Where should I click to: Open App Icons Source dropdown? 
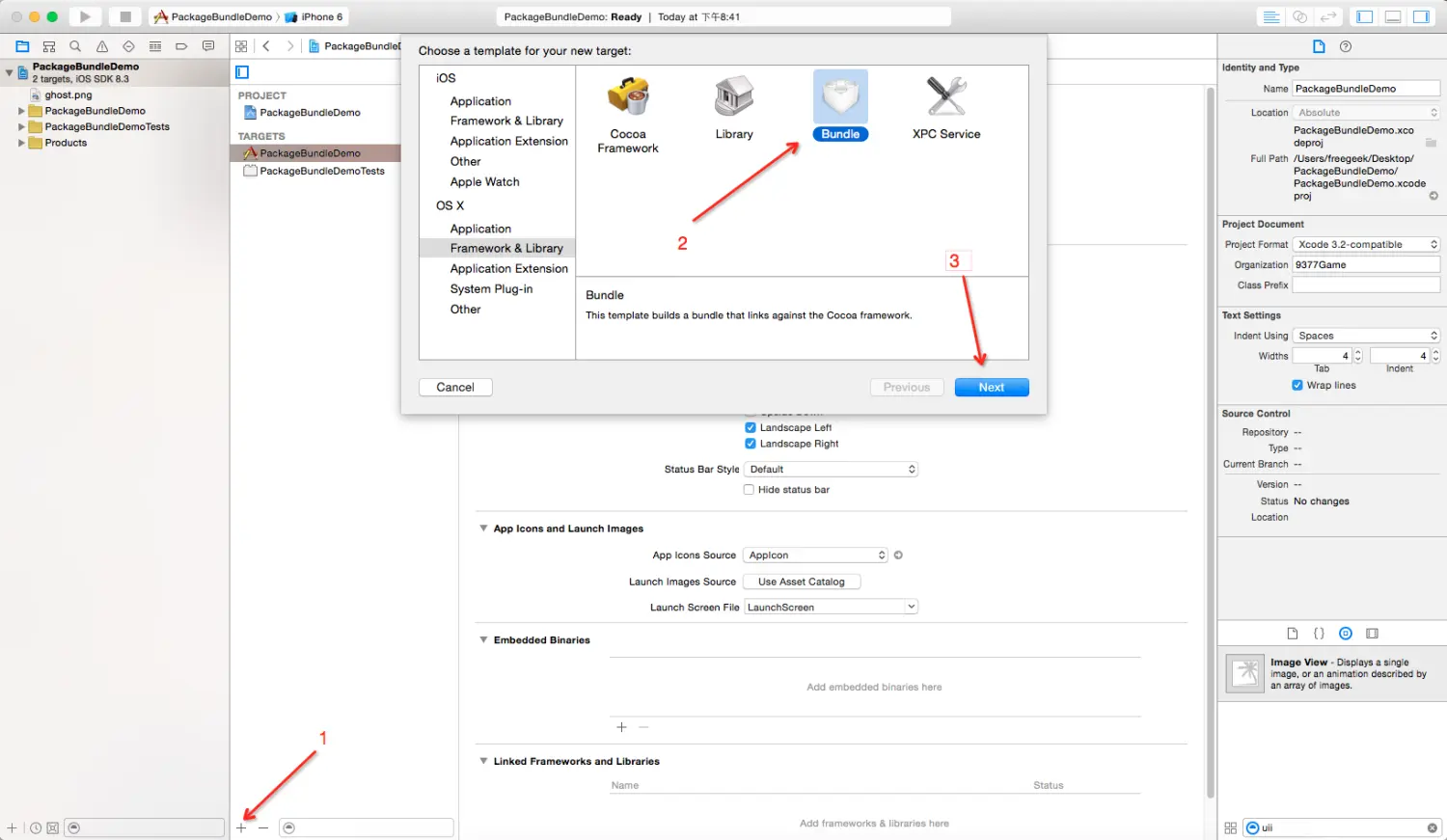click(x=815, y=555)
